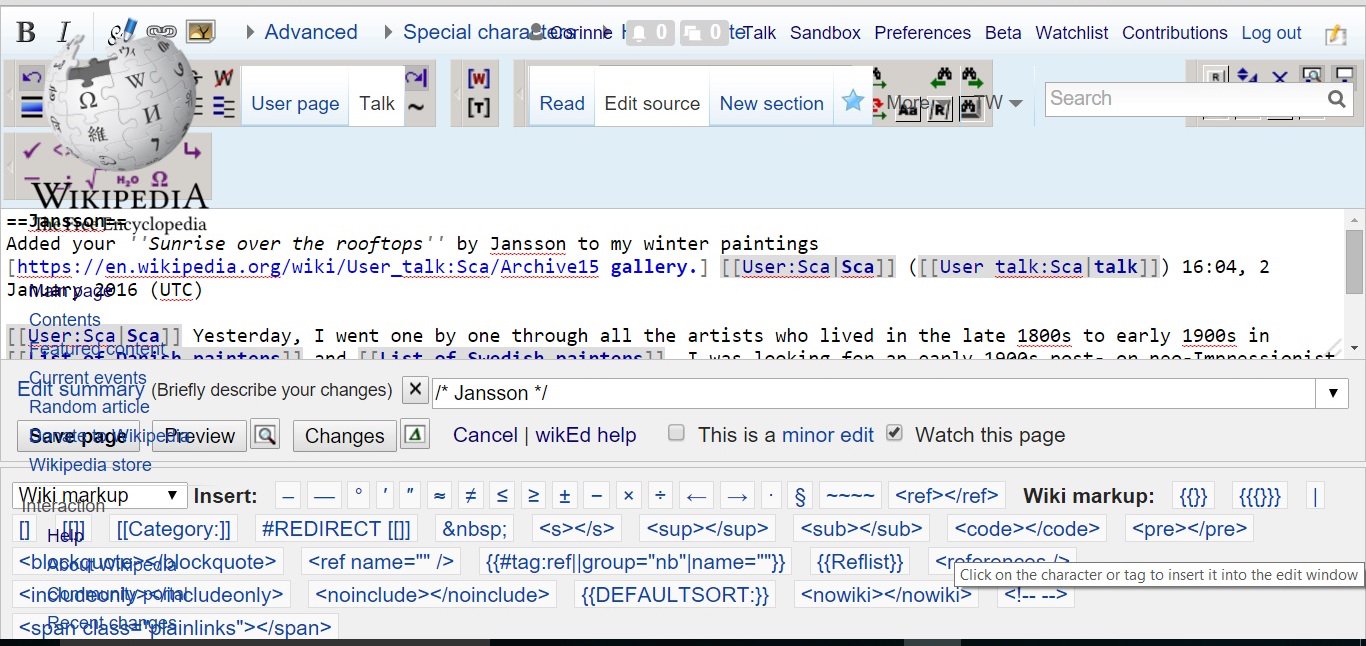Uncheck Watch this page
This screenshot has height=646, width=1366.
[x=893, y=433]
